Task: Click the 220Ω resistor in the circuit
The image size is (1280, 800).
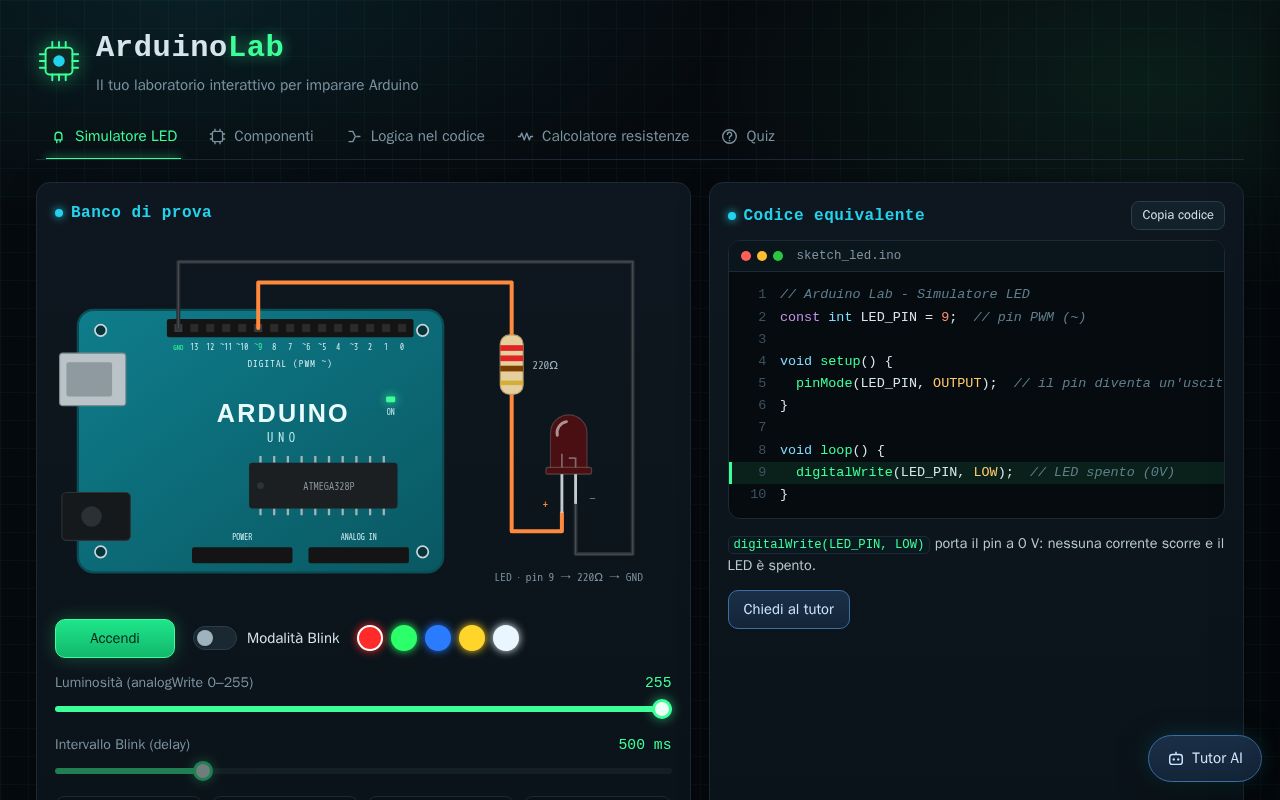Action: point(511,364)
